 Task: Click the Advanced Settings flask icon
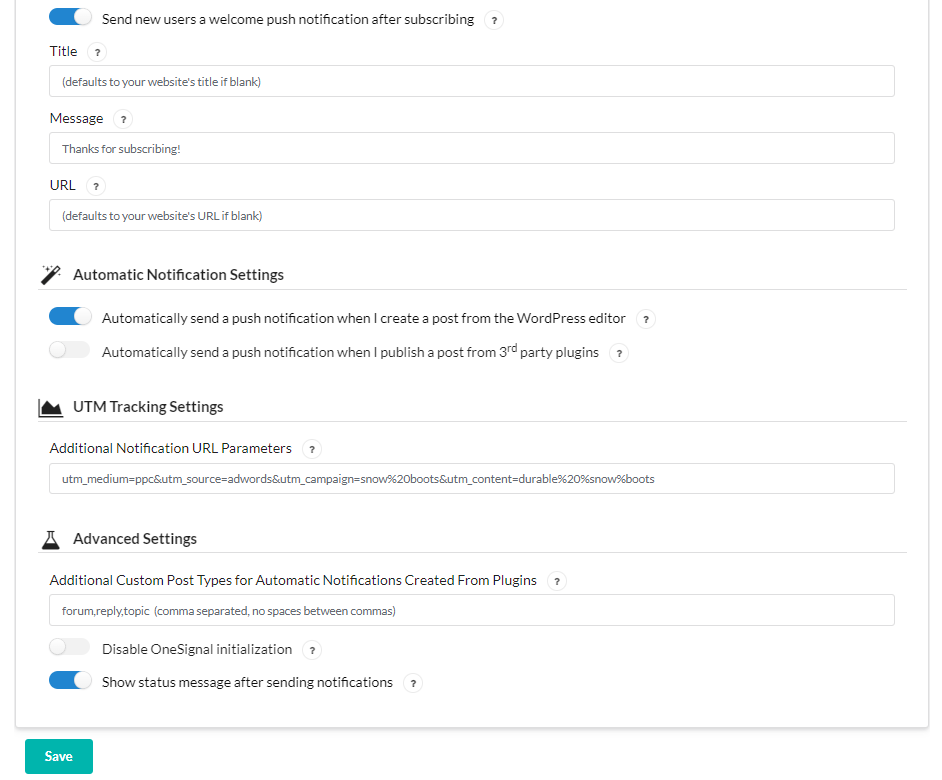[50, 540]
